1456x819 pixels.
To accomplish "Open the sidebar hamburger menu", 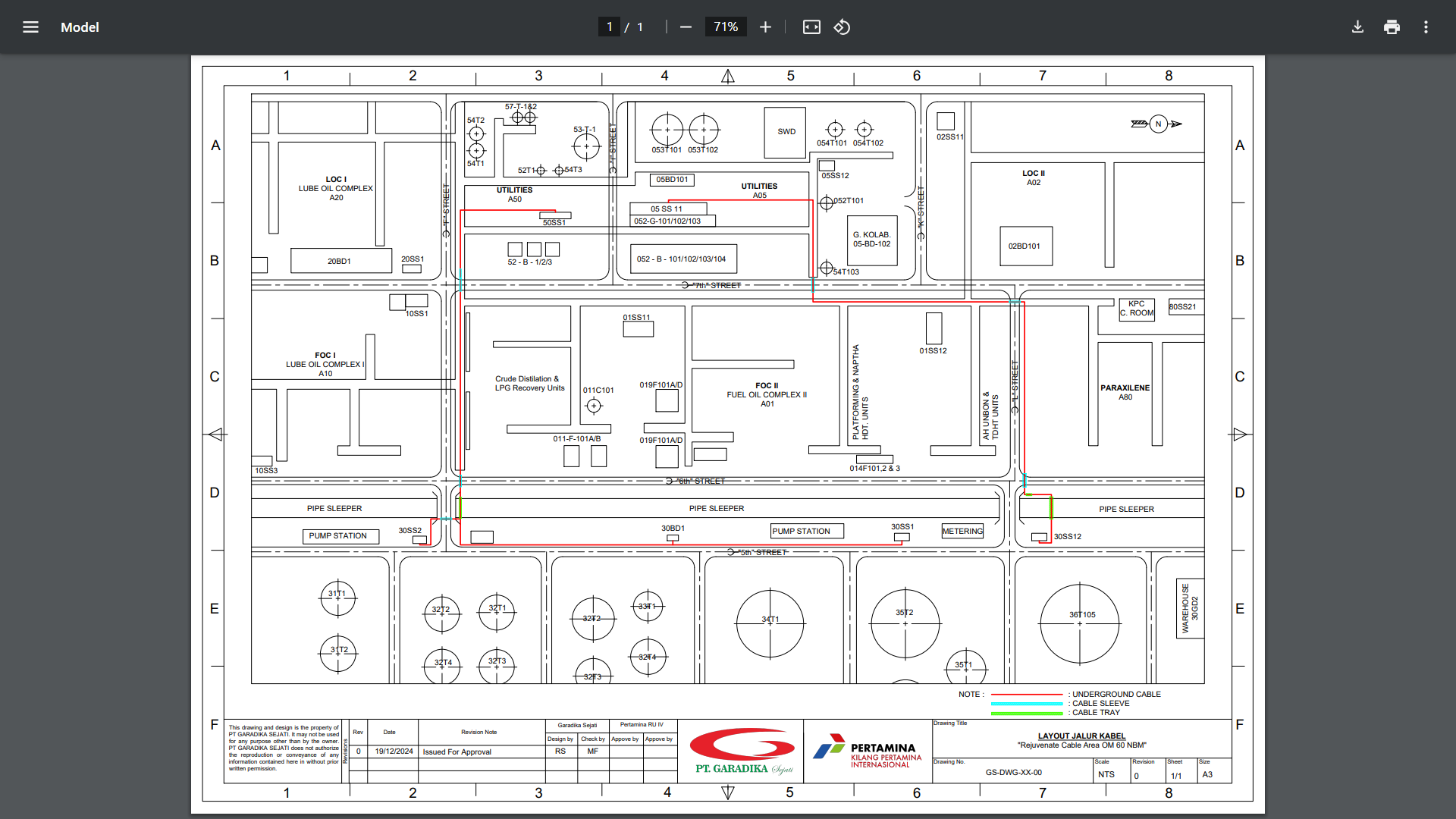I will pos(30,27).
